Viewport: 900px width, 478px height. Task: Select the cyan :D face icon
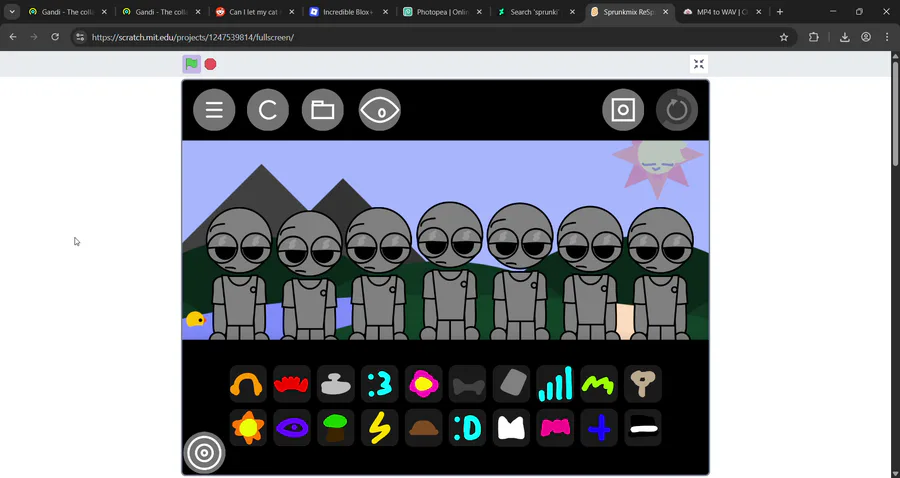tap(467, 428)
